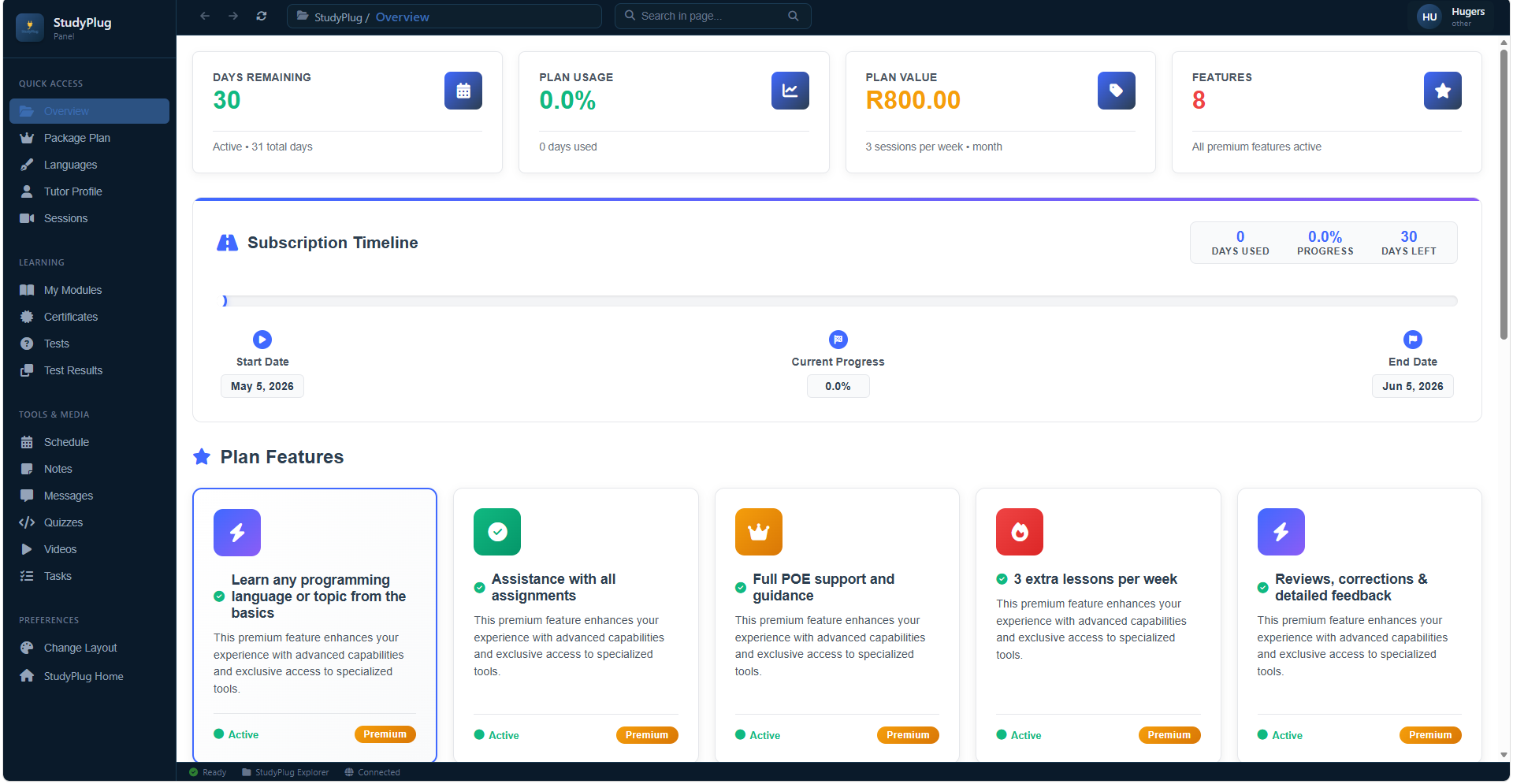The image size is (1513, 784).
Task: Click the green check icon on Assistance card
Action: 497,532
